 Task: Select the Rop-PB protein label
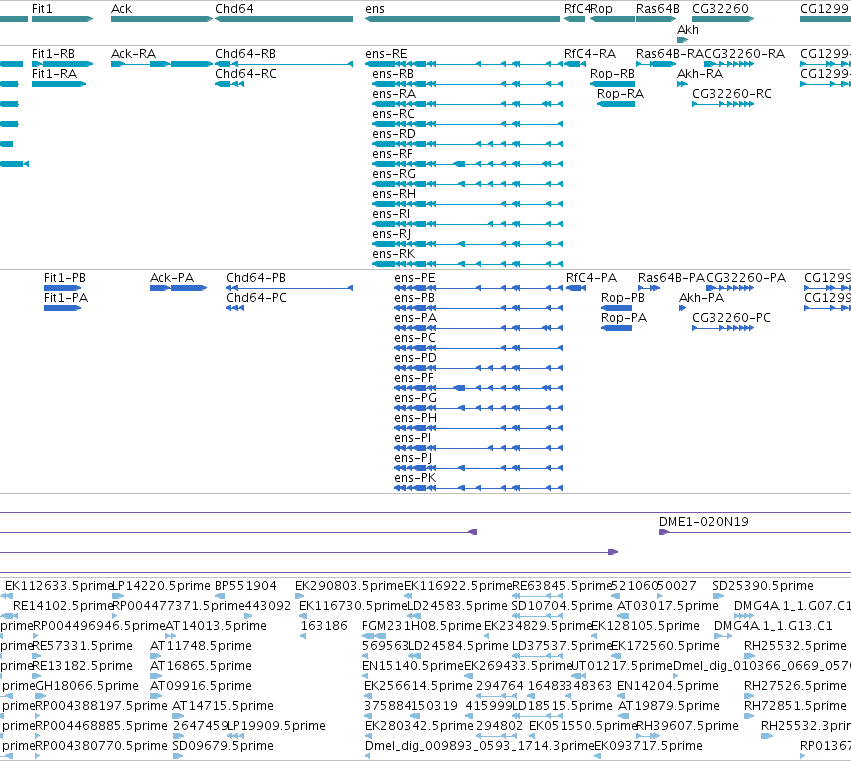tap(623, 298)
